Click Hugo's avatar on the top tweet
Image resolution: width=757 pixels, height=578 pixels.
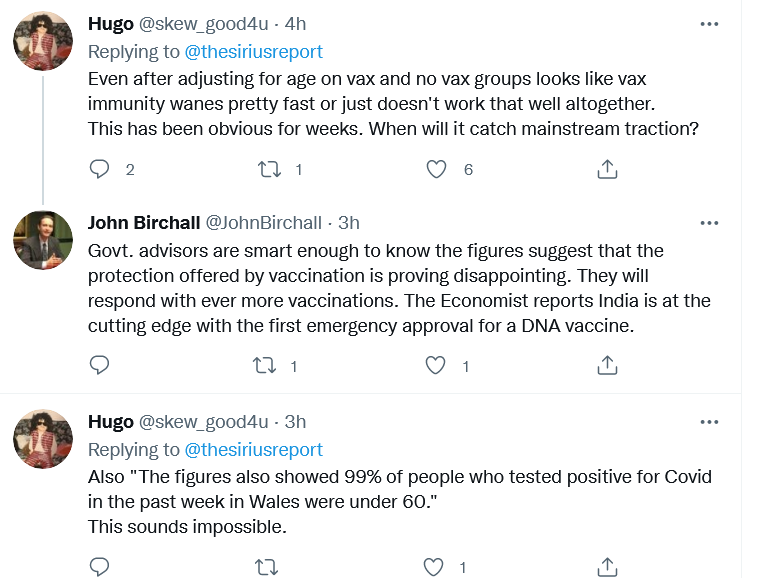(42, 41)
